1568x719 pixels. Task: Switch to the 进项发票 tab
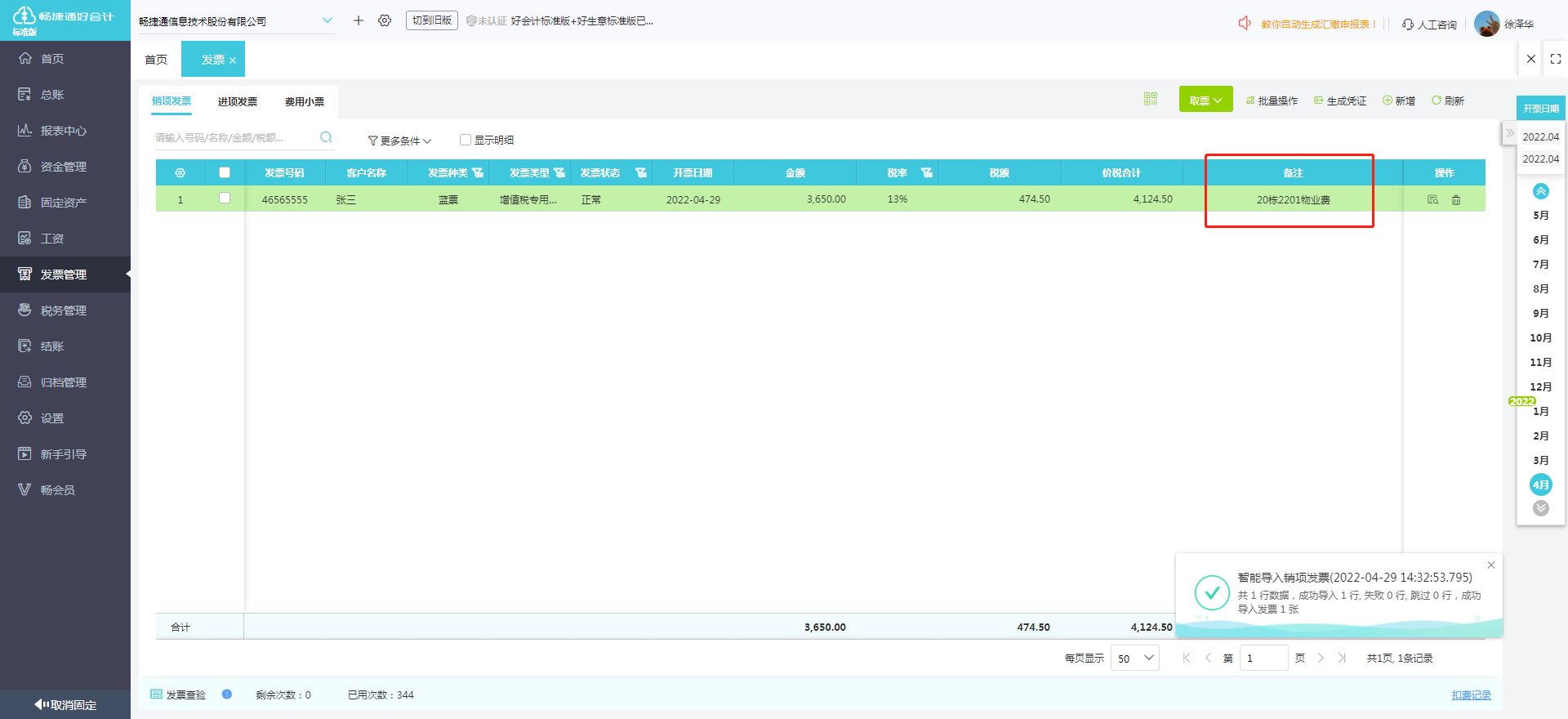point(237,101)
